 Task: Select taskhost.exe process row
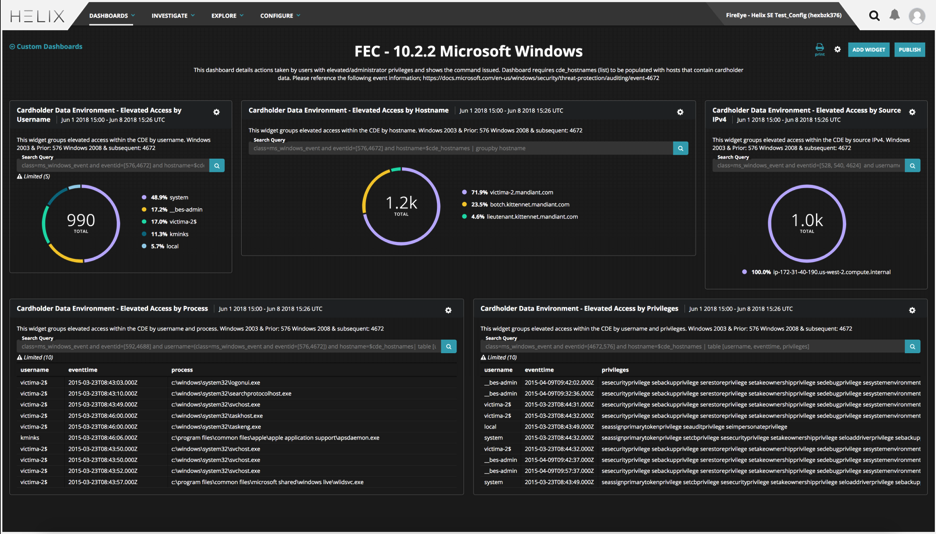click(237, 416)
